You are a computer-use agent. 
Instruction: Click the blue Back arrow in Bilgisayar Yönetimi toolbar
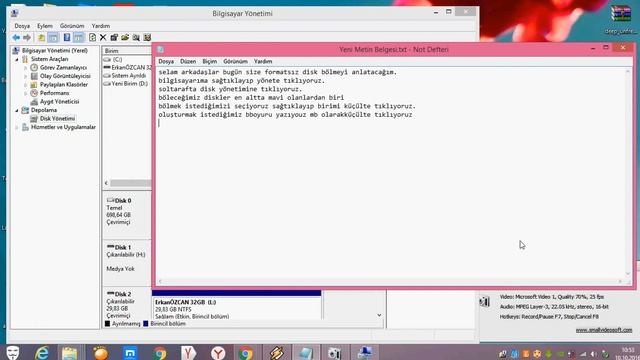pyautogui.click(x=16, y=38)
